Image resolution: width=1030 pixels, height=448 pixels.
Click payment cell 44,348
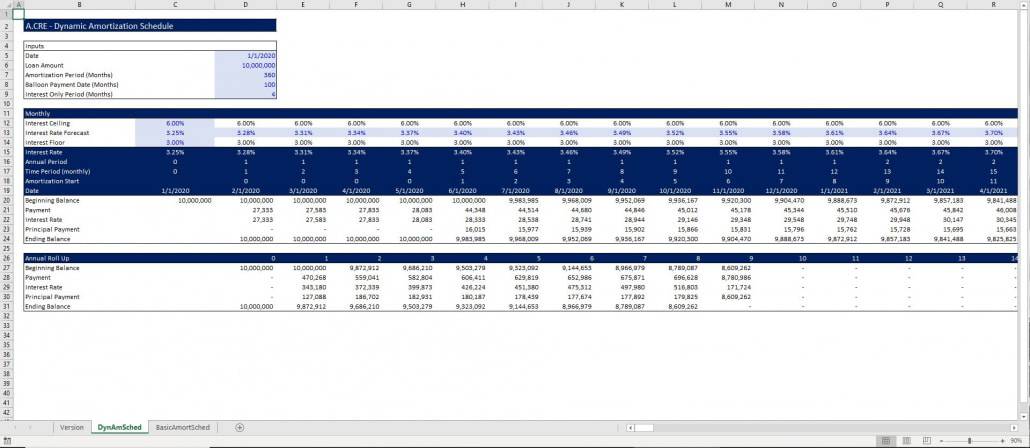(462, 210)
